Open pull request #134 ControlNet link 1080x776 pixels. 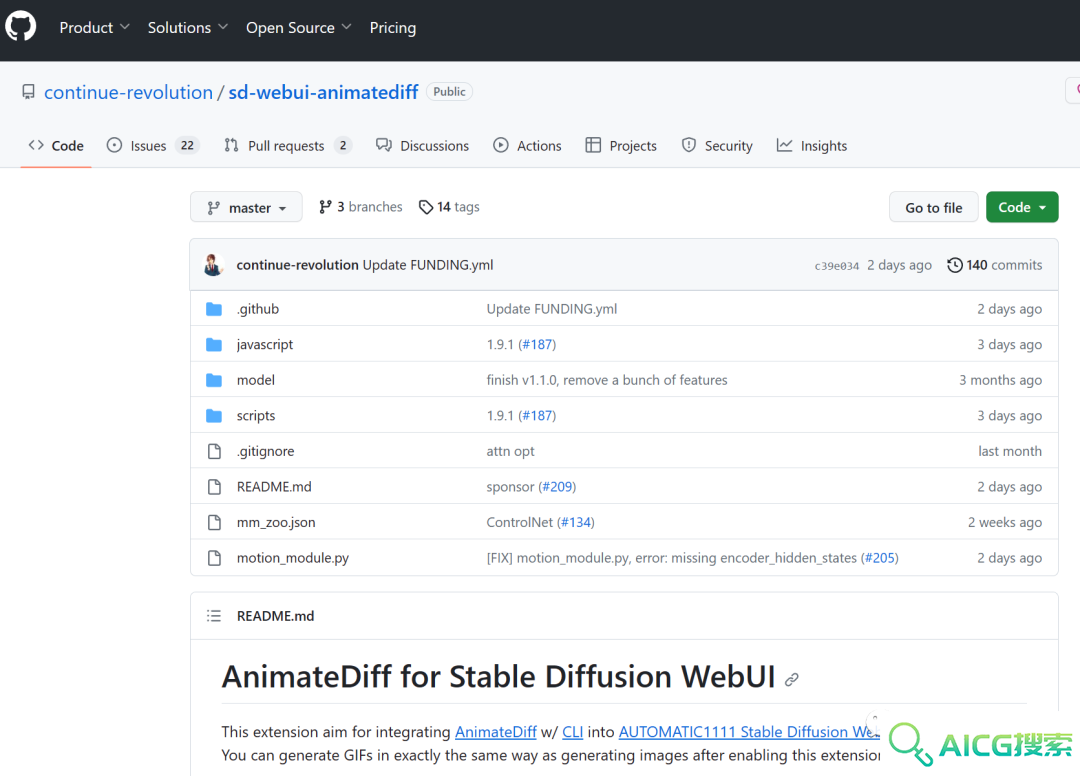click(x=576, y=523)
